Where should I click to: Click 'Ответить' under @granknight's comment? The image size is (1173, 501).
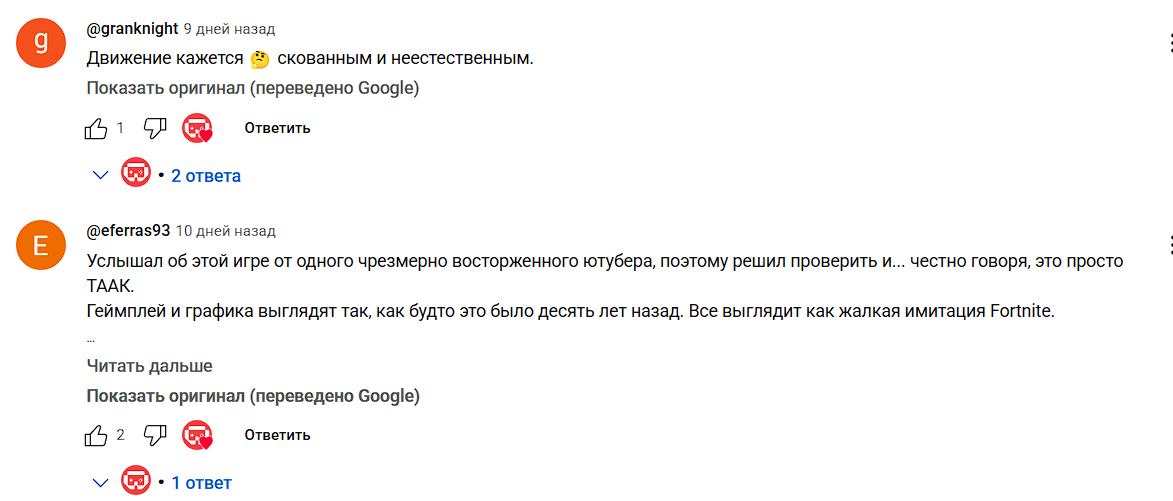click(x=277, y=129)
